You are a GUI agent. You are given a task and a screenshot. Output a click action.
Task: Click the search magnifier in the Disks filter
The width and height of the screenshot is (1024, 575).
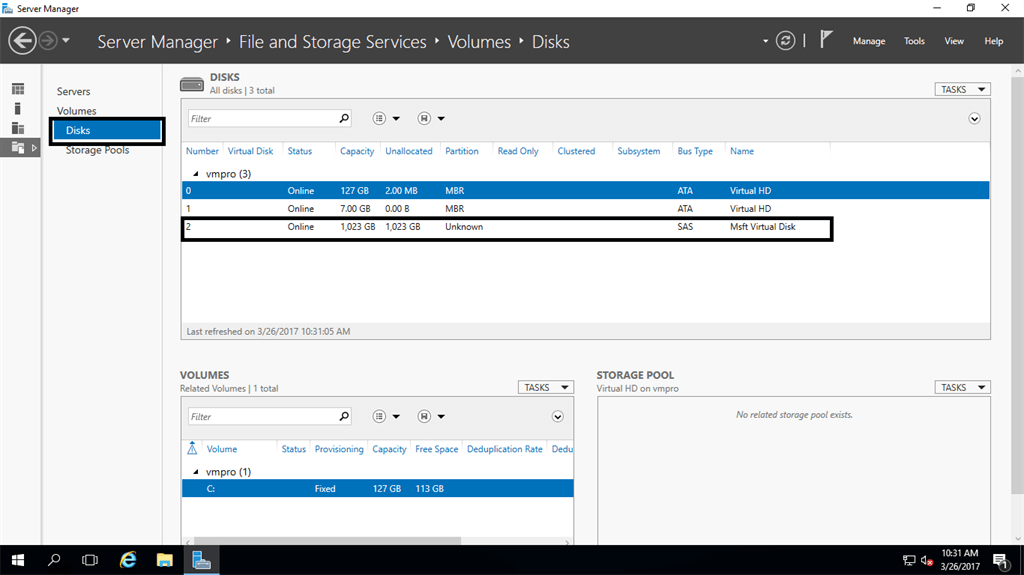344,118
